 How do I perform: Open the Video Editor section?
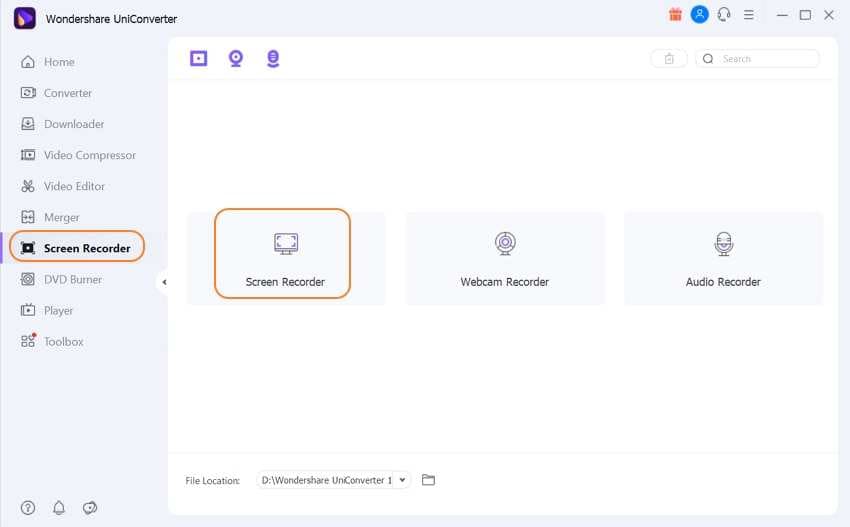coord(63,186)
